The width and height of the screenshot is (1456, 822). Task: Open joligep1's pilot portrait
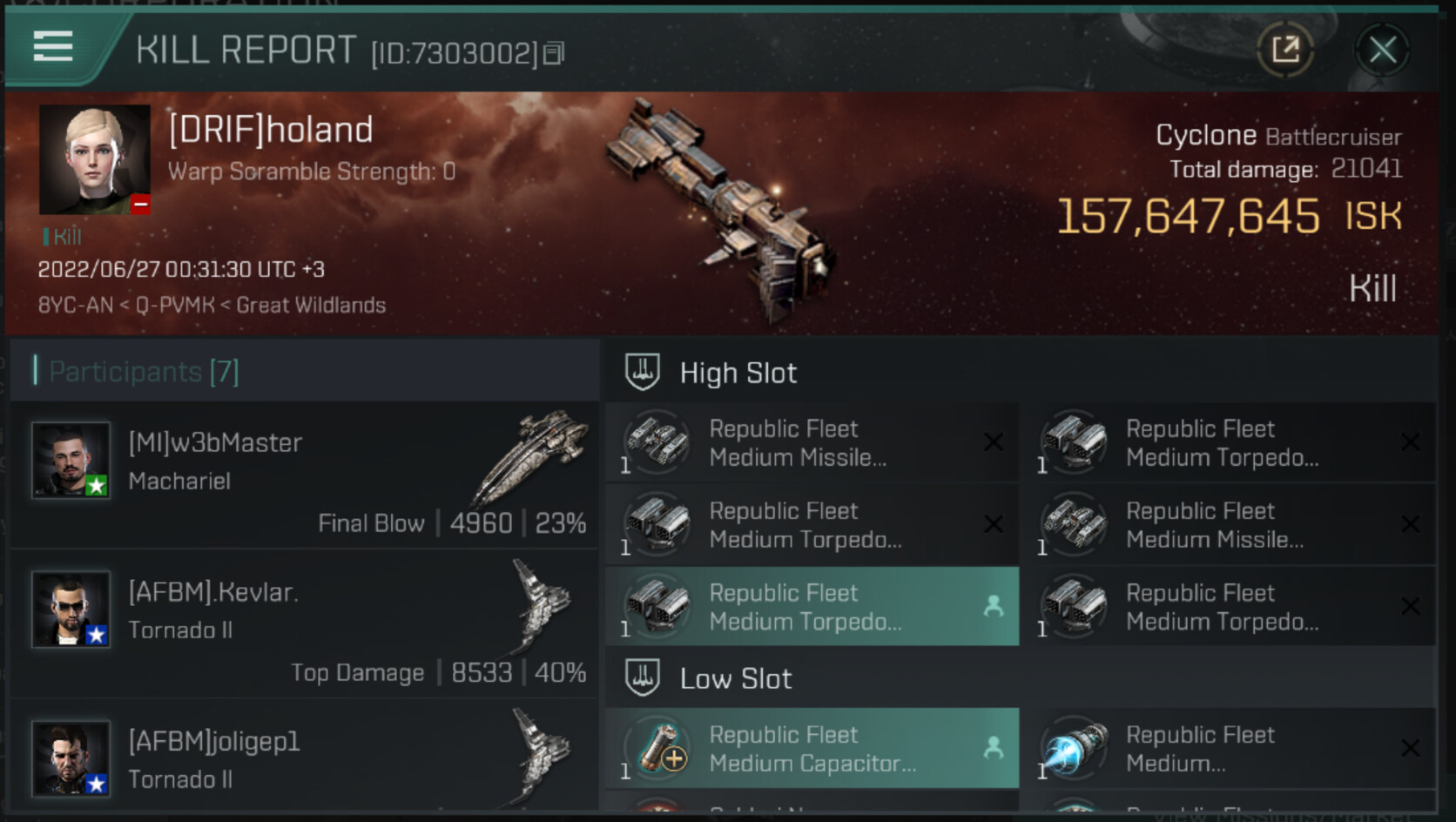[71, 758]
